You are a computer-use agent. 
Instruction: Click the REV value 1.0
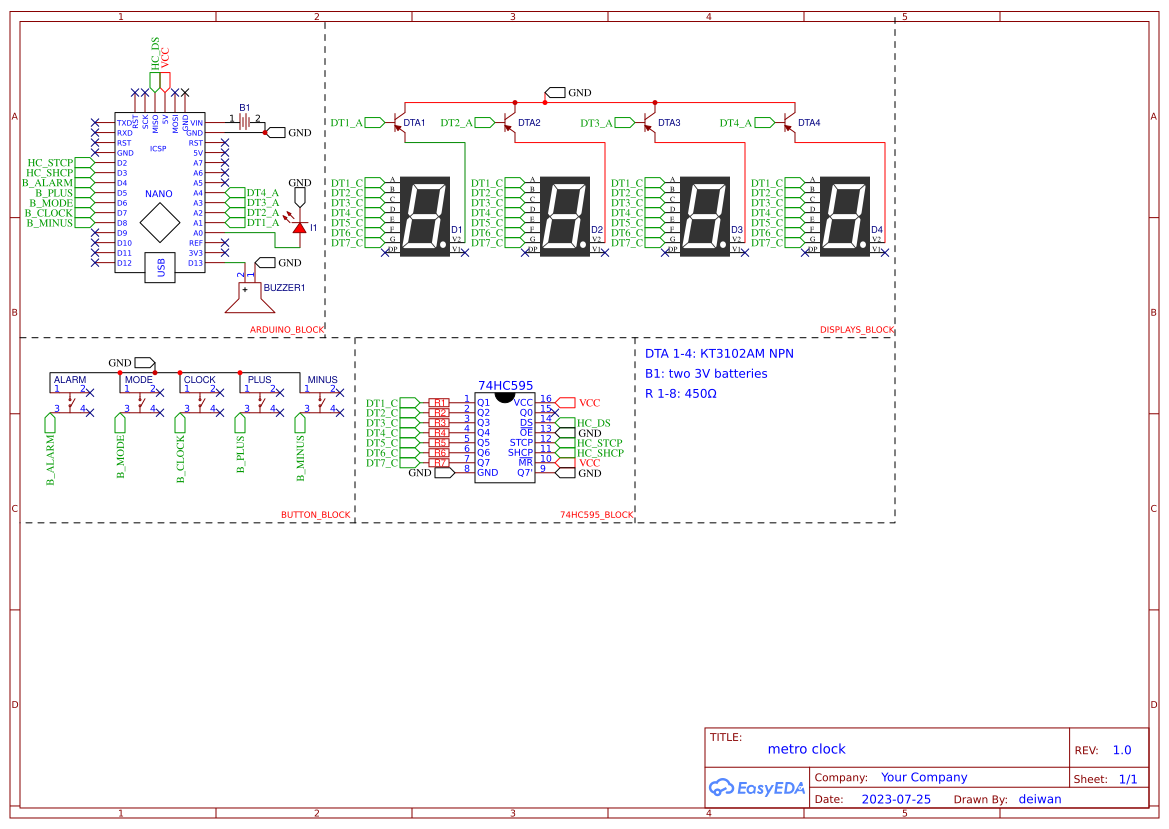(x=1122, y=750)
